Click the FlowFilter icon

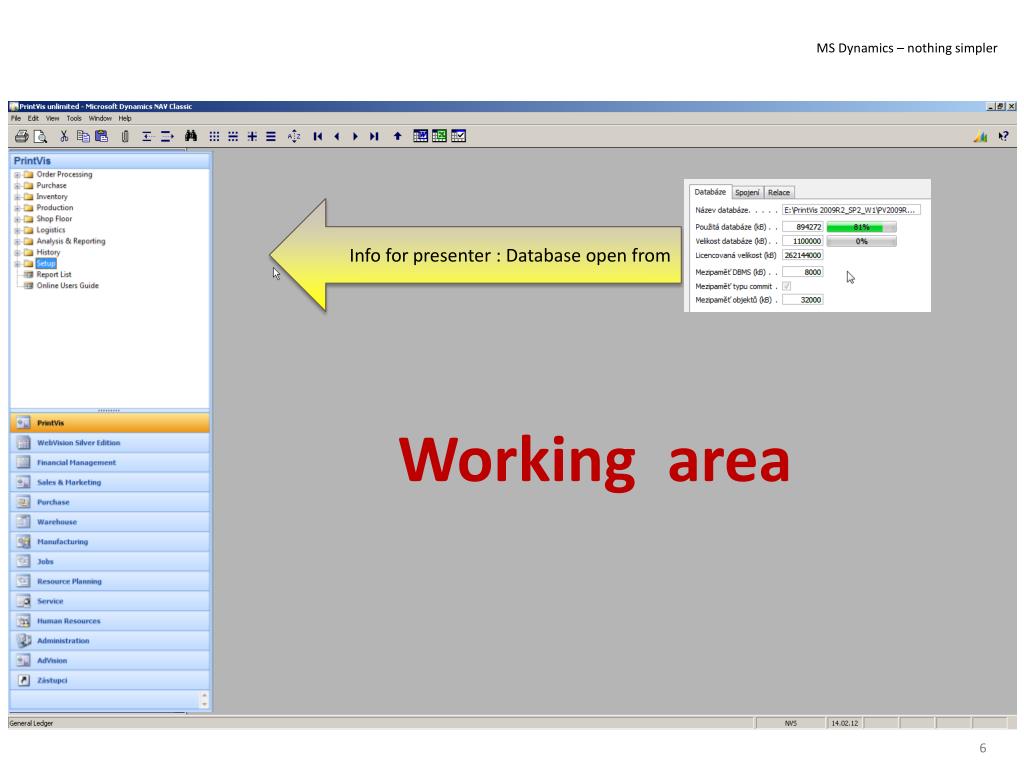point(252,136)
